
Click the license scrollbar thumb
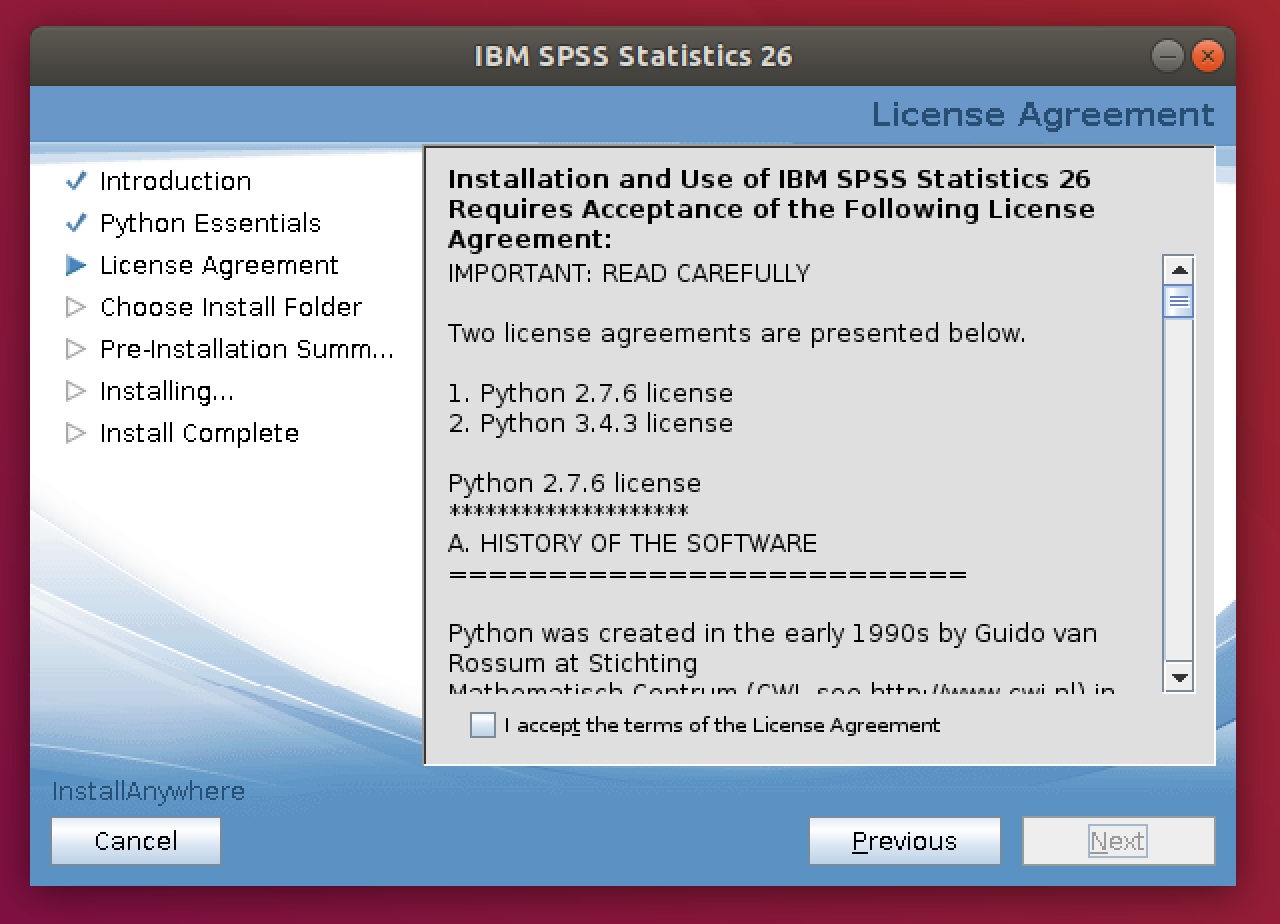point(1179,301)
